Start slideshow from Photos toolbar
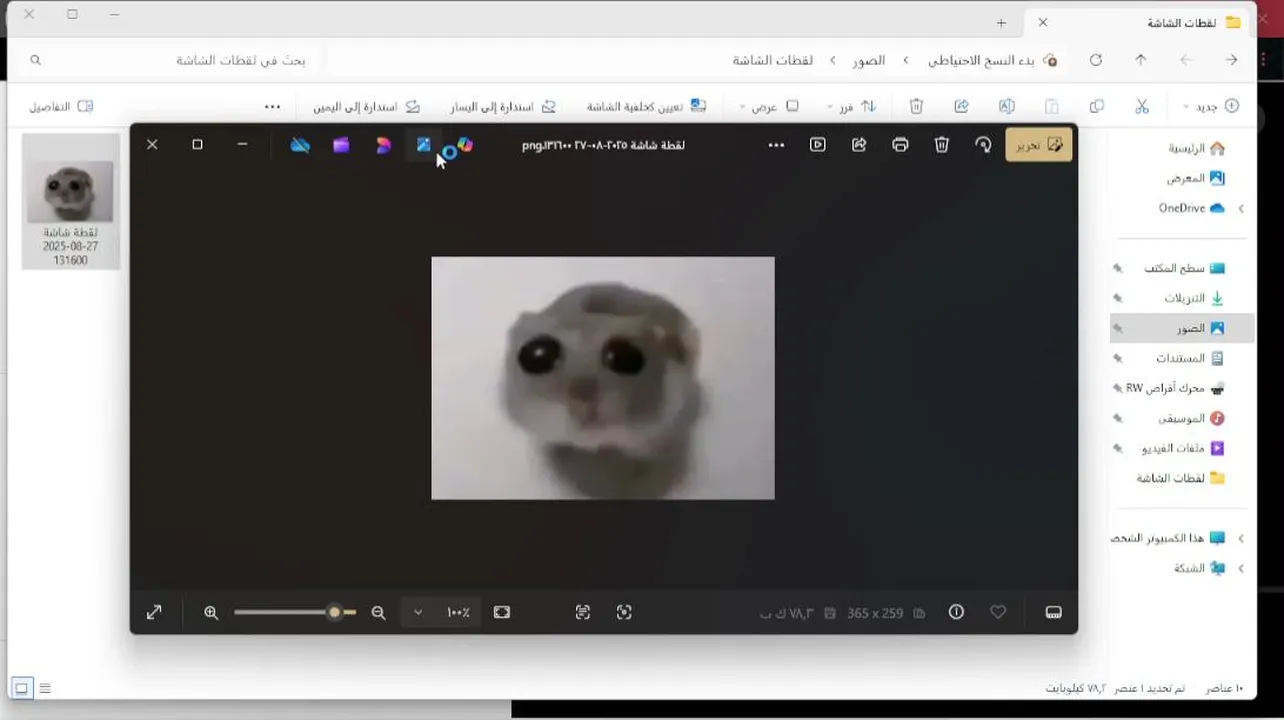This screenshot has height=720, width=1284. click(x=818, y=145)
